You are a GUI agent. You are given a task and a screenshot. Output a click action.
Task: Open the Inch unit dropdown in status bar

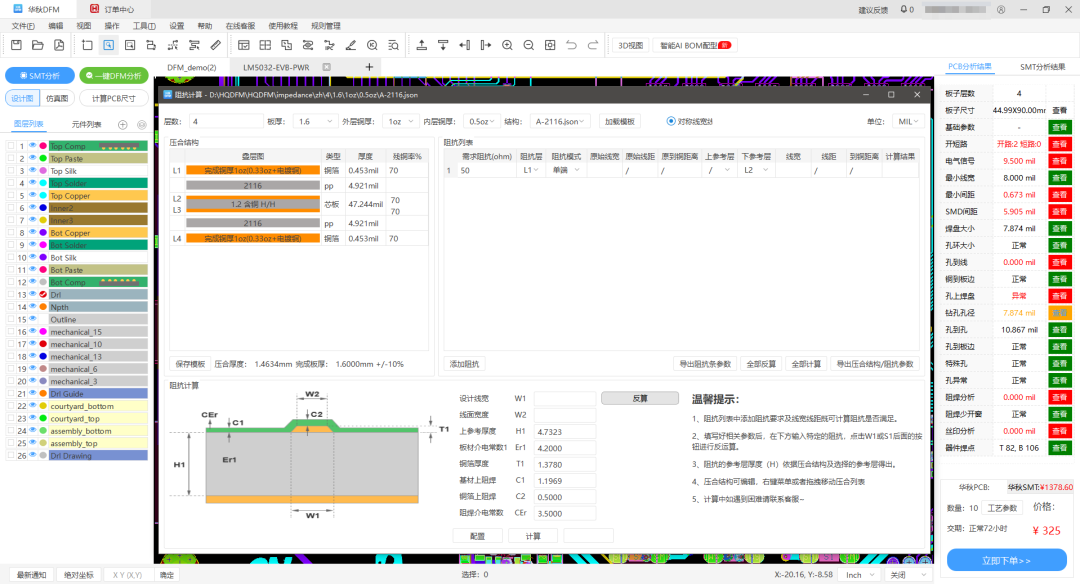[x=860, y=574]
